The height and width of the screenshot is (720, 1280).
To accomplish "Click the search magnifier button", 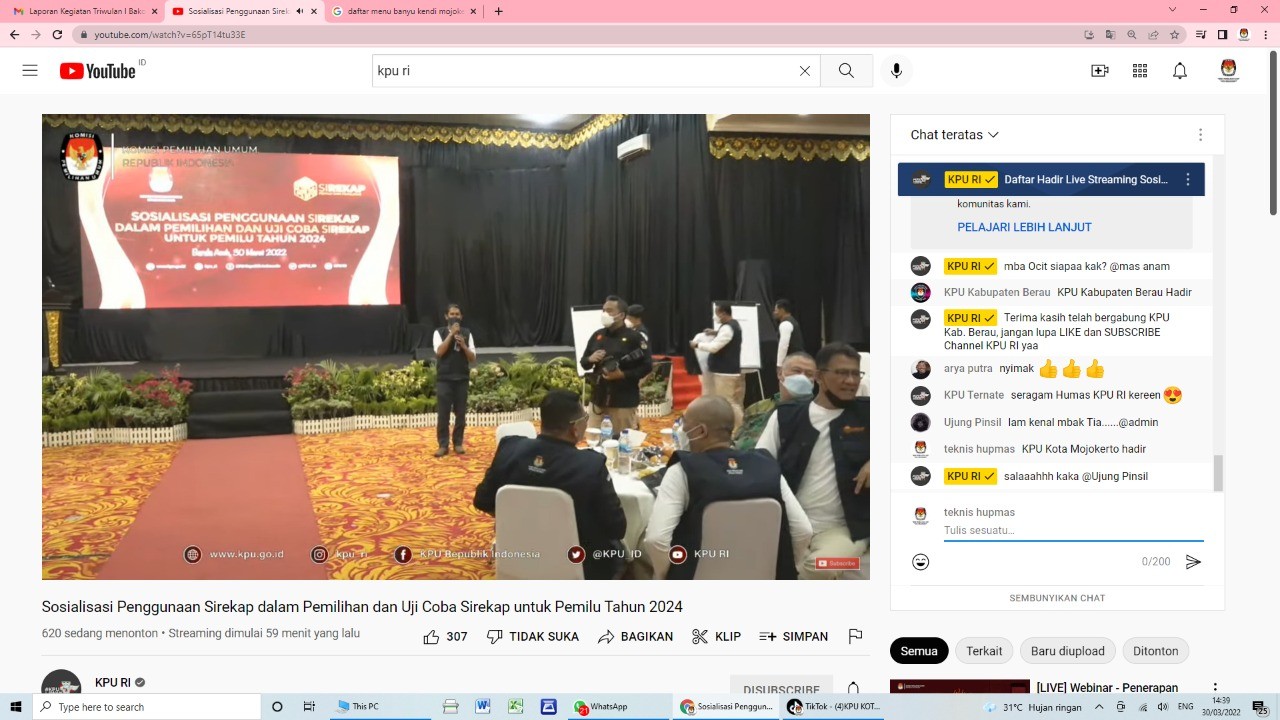I will [846, 71].
